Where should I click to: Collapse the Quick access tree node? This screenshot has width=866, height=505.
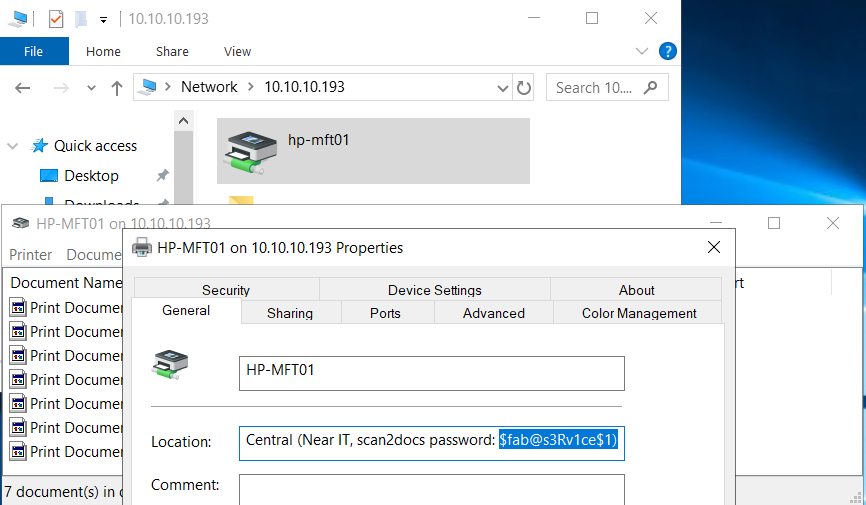(12, 146)
